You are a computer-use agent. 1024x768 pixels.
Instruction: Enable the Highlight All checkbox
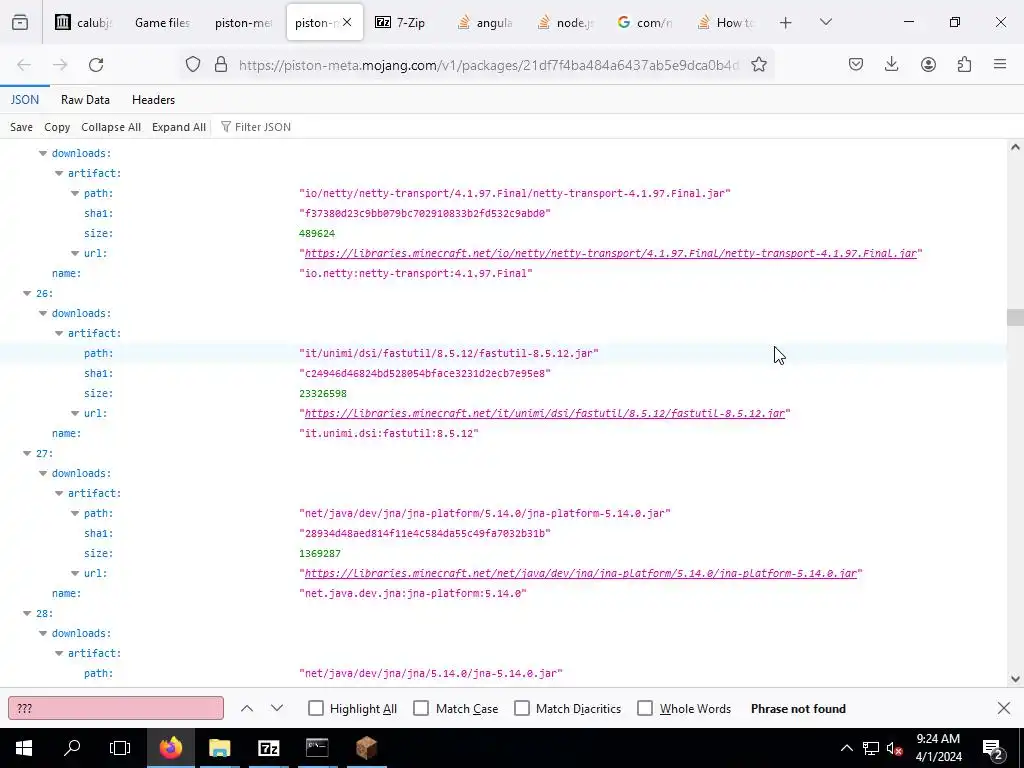315,709
